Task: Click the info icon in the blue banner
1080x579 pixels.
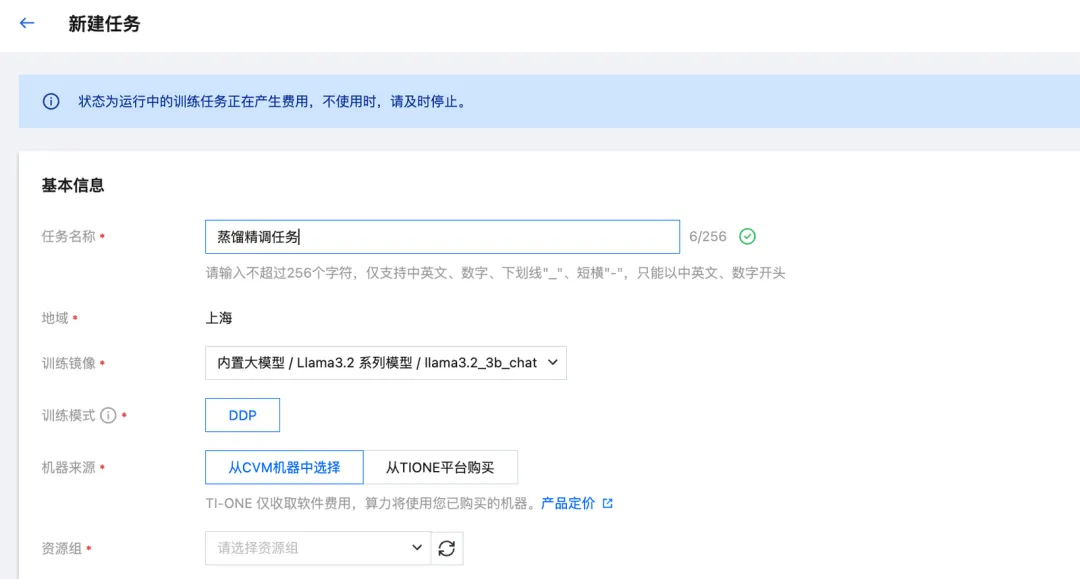Action: pos(51,102)
